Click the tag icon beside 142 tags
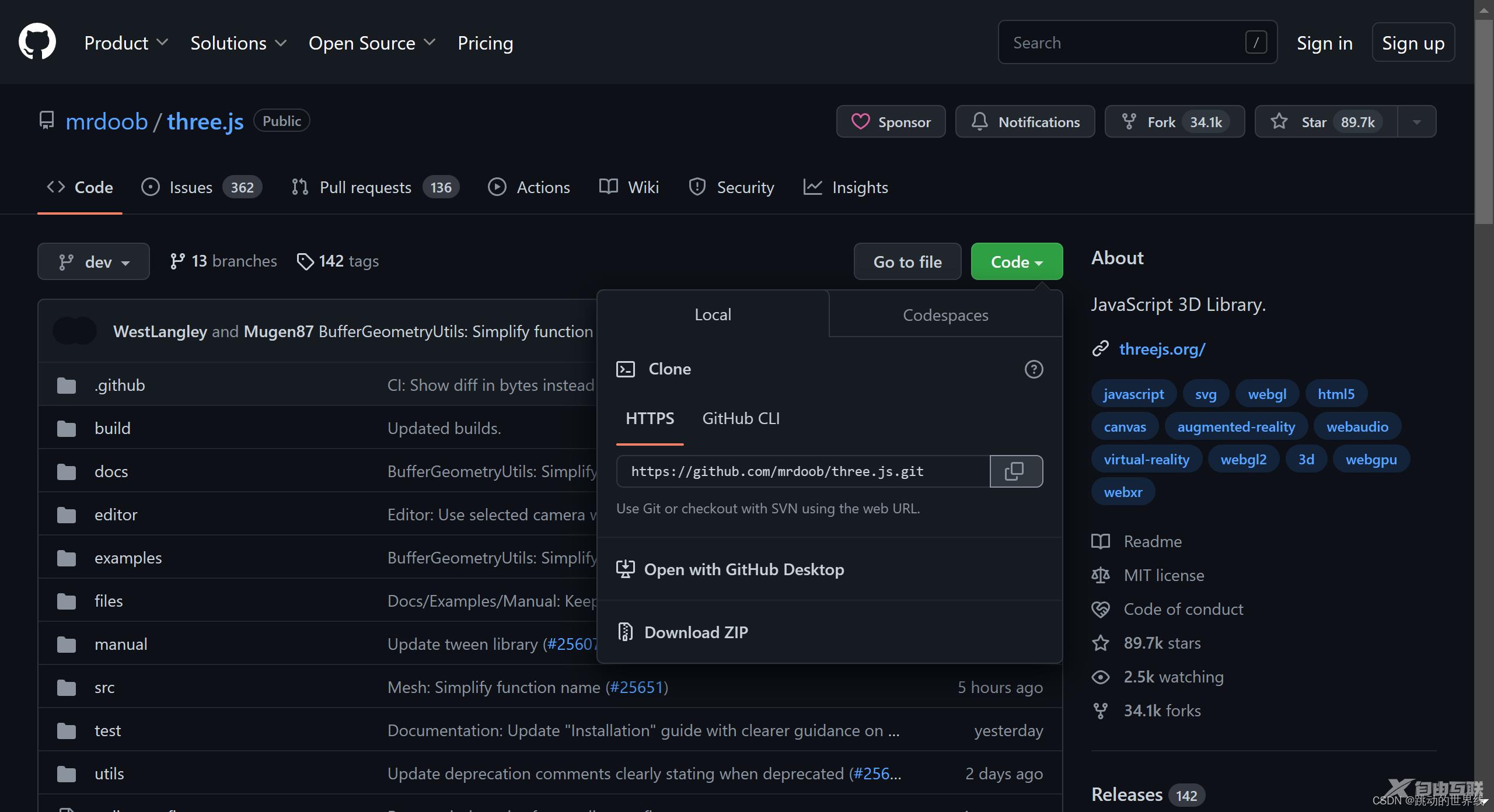This screenshot has height=812, width=1494. tap(305, 261)
